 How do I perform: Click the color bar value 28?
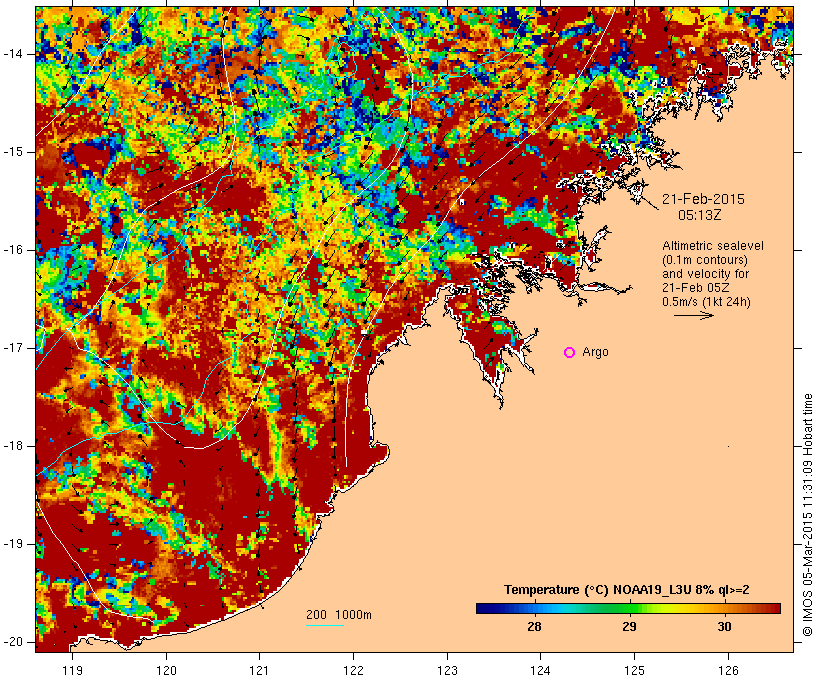tap(534, 627)
